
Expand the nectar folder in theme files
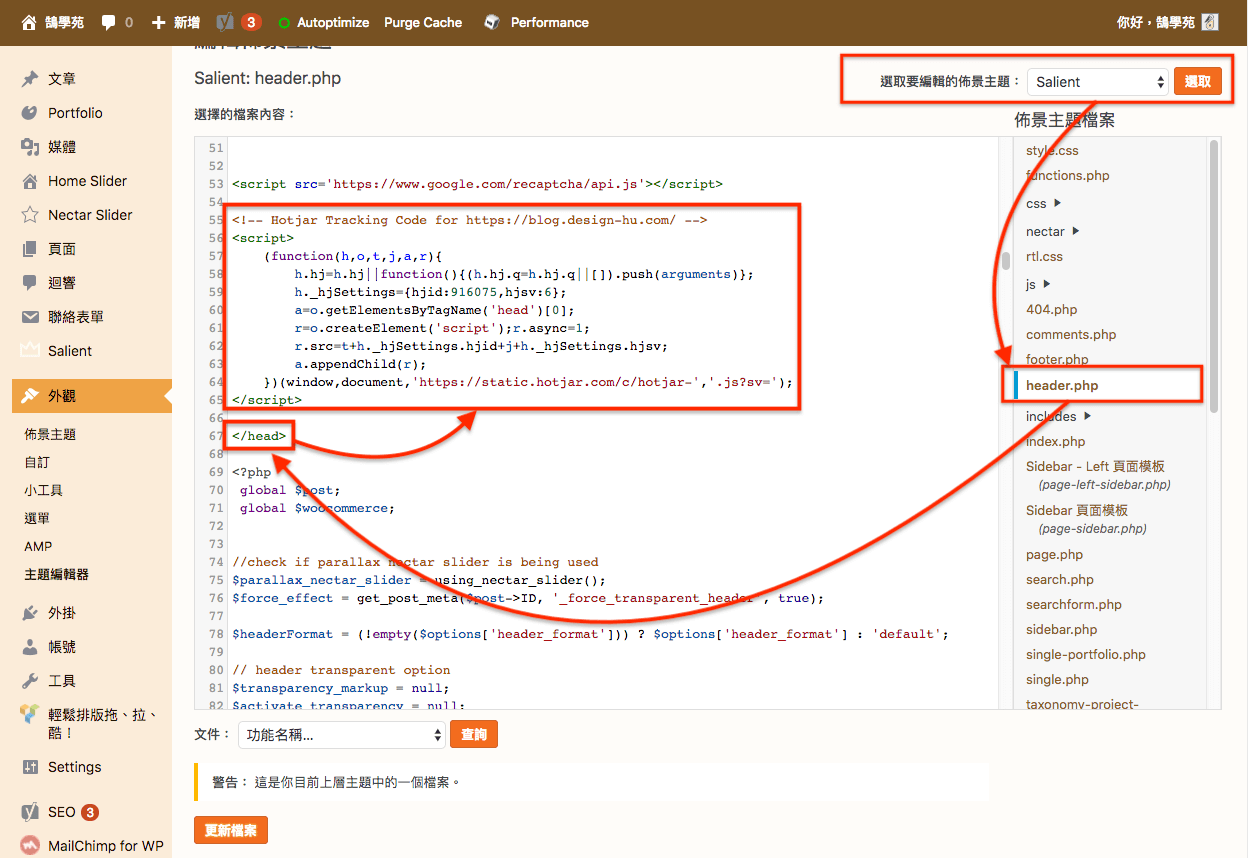[x=1076, y=231]
